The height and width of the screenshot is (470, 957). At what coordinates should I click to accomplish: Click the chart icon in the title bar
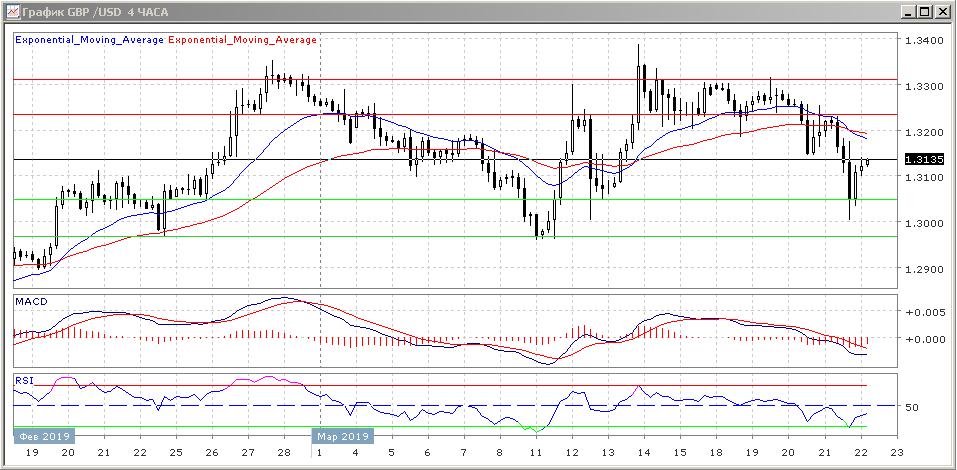click(11, 11)
